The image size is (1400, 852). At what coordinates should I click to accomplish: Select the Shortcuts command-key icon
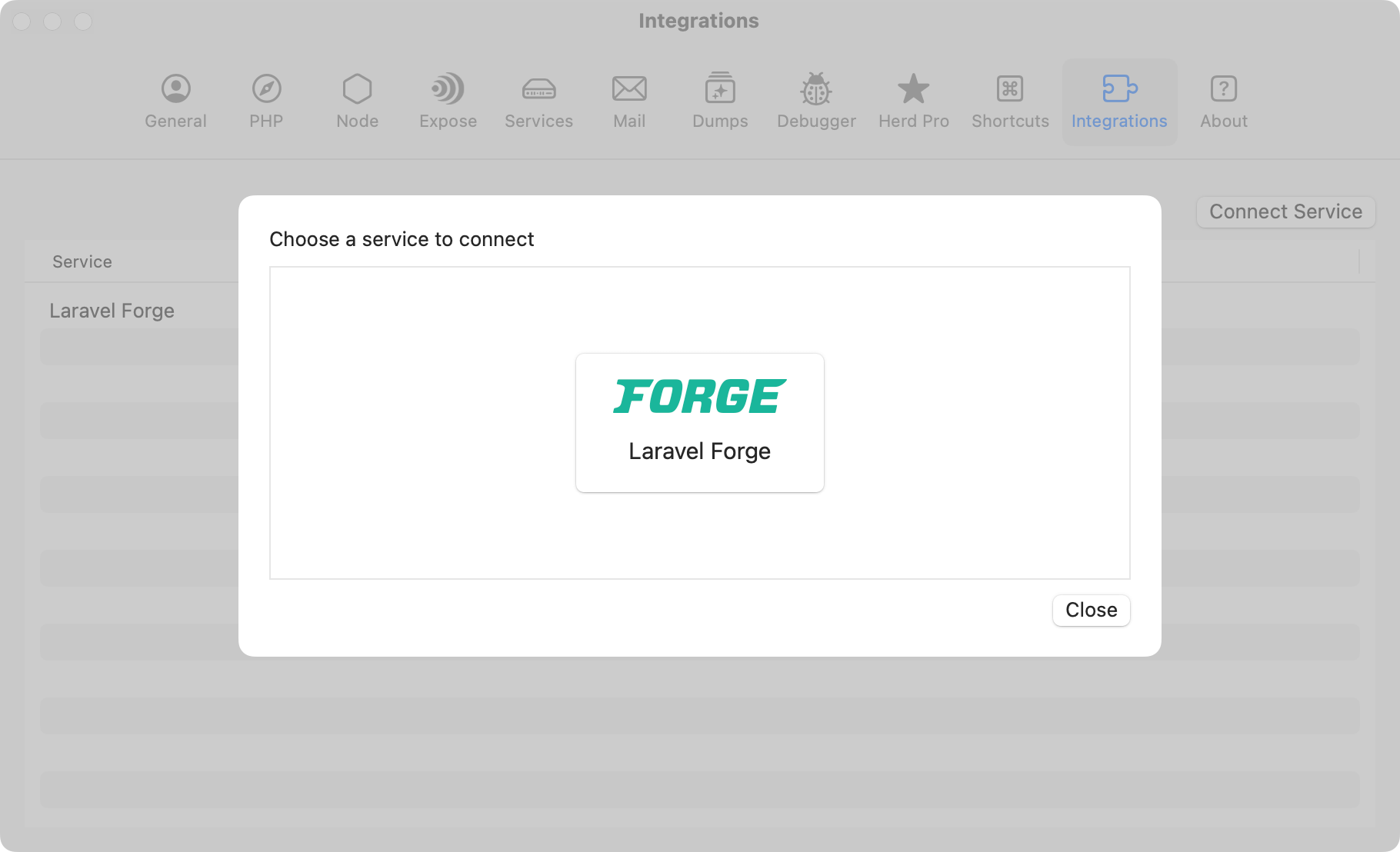point(1010,89)
